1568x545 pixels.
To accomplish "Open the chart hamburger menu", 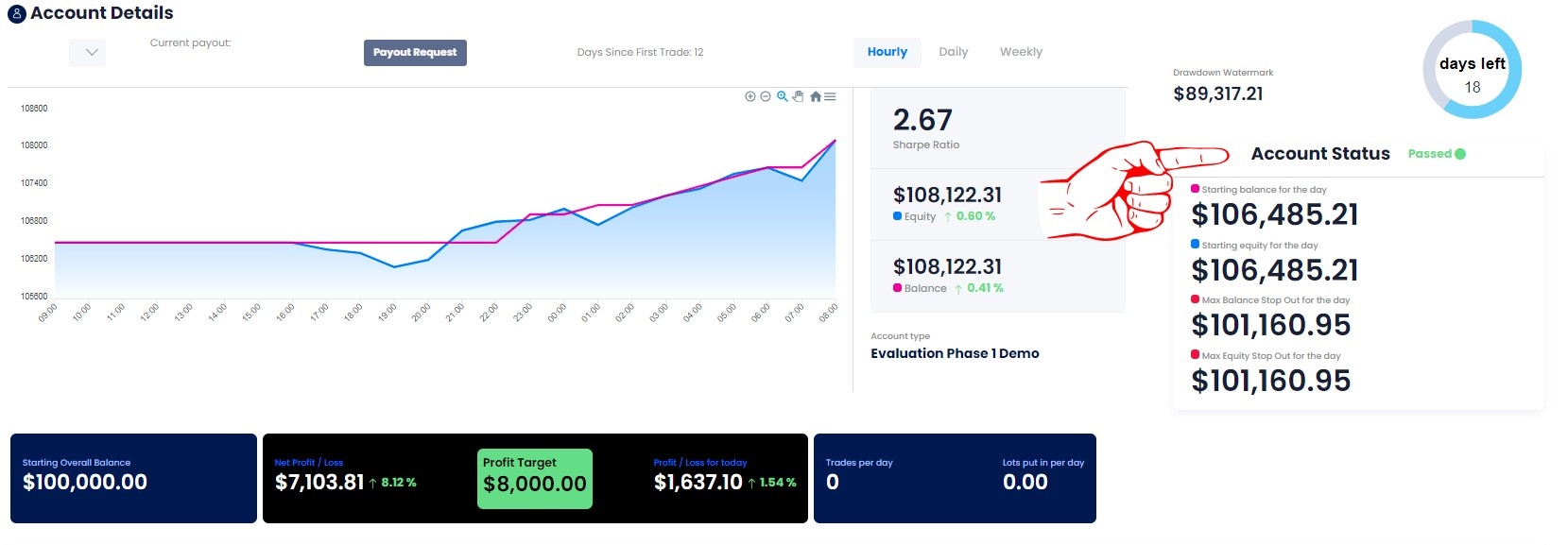I will click(830, 96).
